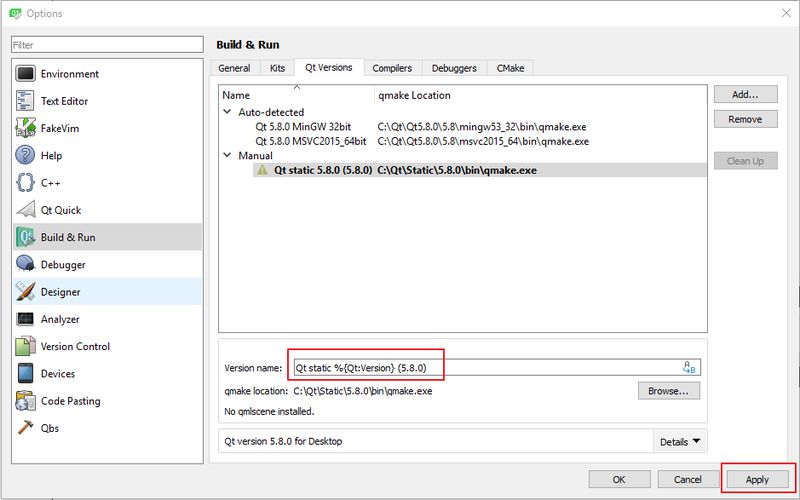Open the Qt Quick paper plane icon
800x500 pixels.
tap(26, 210)
